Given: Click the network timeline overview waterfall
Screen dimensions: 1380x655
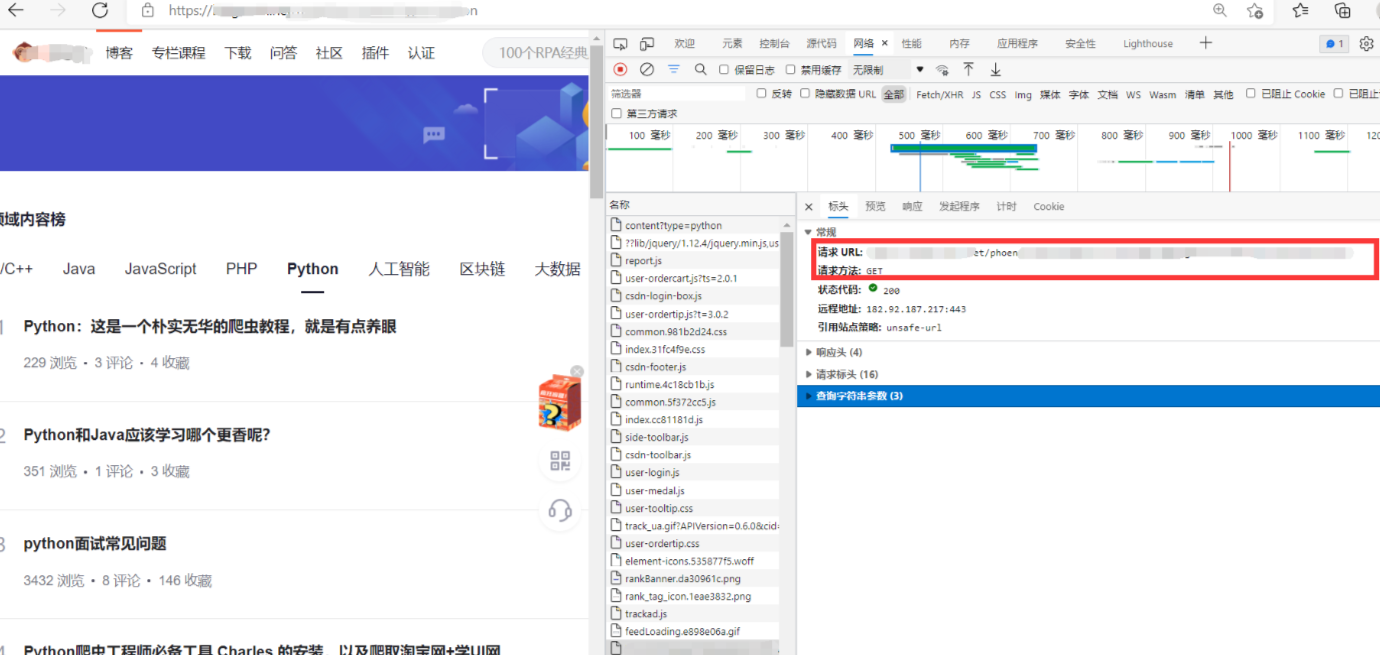Looking at the screenshot, I should pos(993,158).
